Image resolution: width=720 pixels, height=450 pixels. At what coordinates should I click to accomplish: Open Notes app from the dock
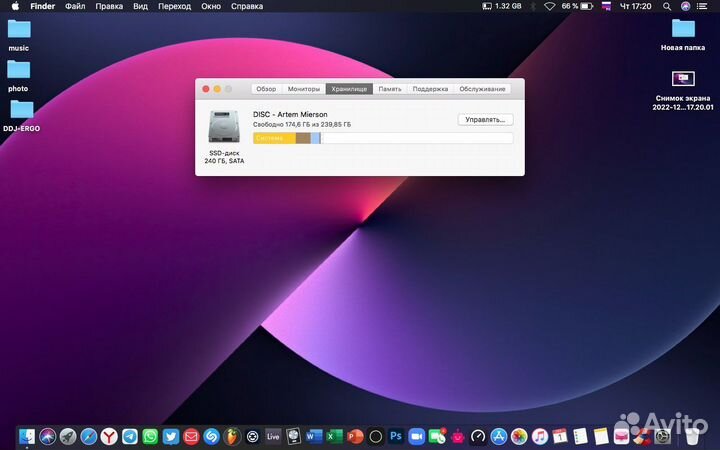(601, 436)
